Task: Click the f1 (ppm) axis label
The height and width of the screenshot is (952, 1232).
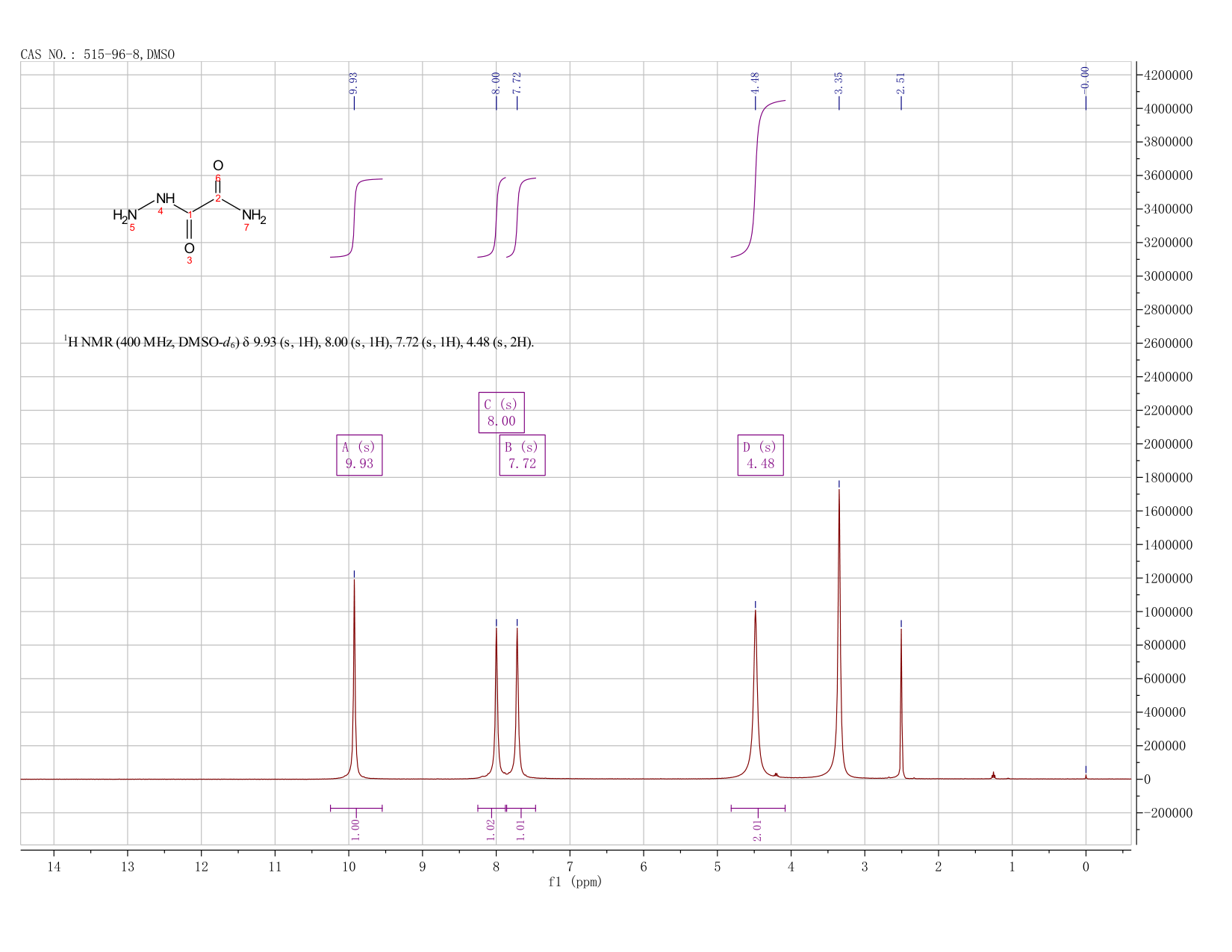Action: click(575, 882)
